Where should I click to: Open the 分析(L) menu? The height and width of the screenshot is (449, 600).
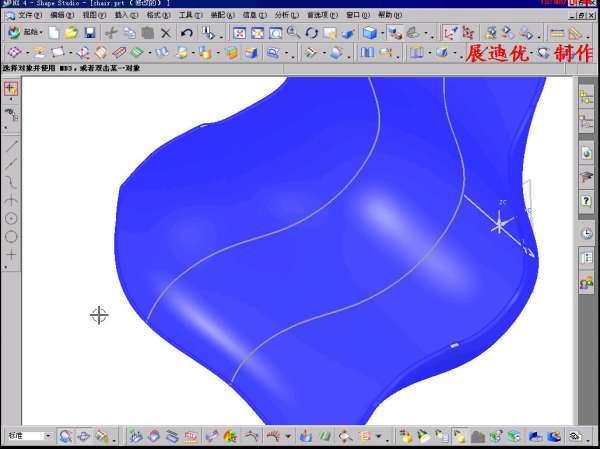(286, 15)
